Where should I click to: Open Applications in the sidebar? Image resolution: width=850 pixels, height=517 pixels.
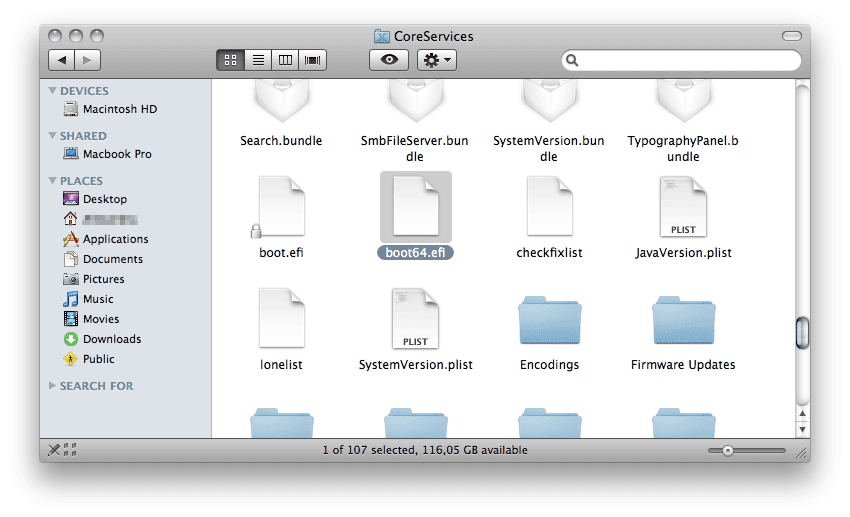[x=106, y=239]
